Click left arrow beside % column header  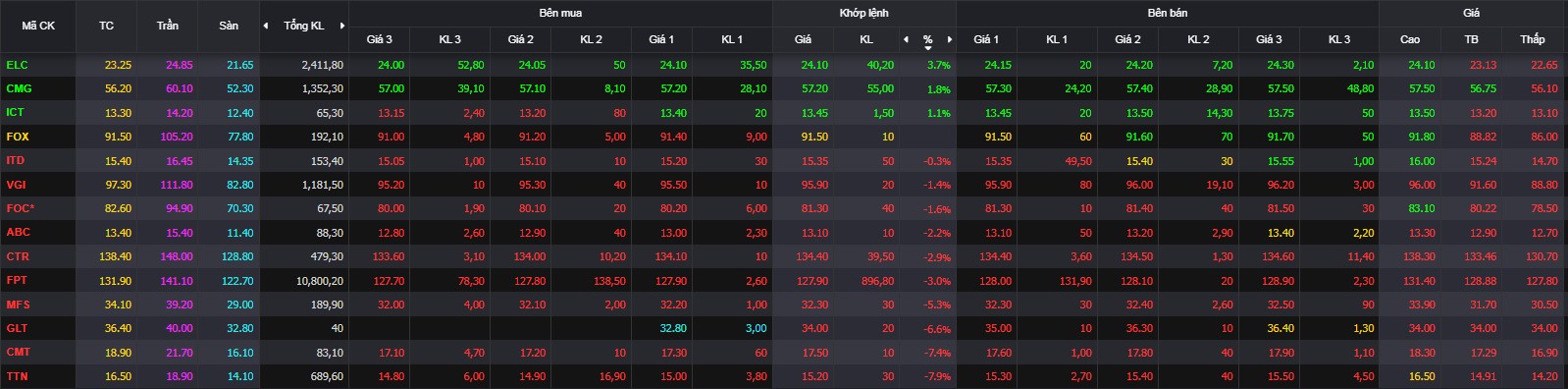tap(906, 39)
